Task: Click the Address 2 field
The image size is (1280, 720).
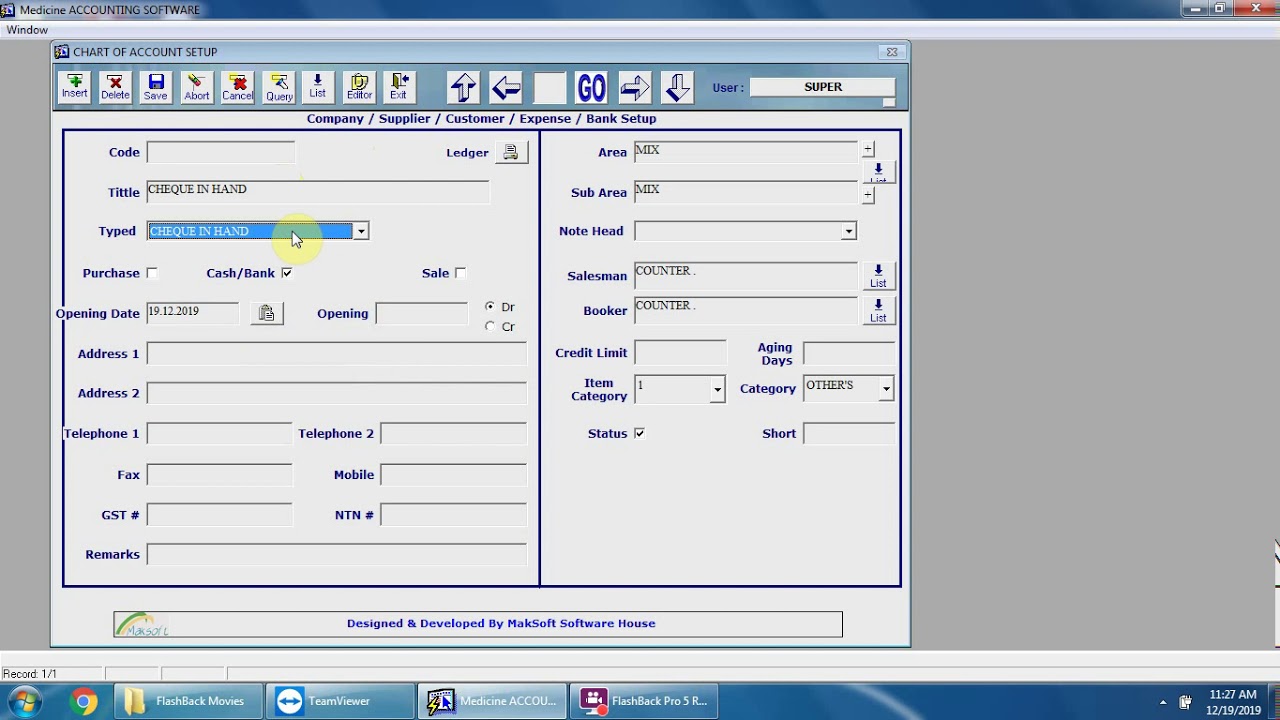Action: (x=336, y=393)
